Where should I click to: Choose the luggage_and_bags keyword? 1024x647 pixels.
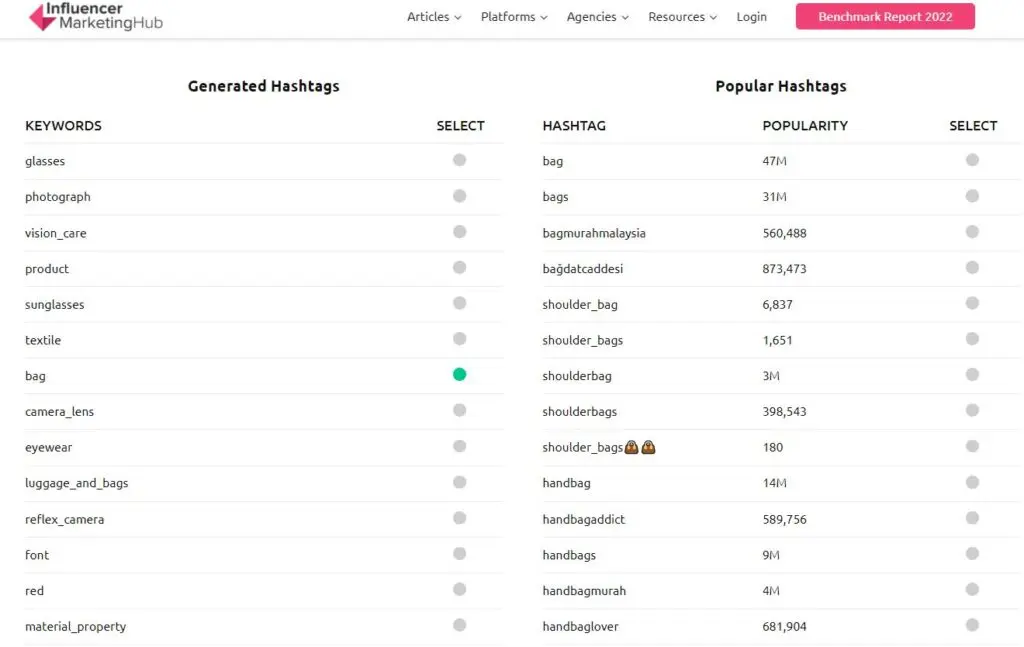coord(459,482)
